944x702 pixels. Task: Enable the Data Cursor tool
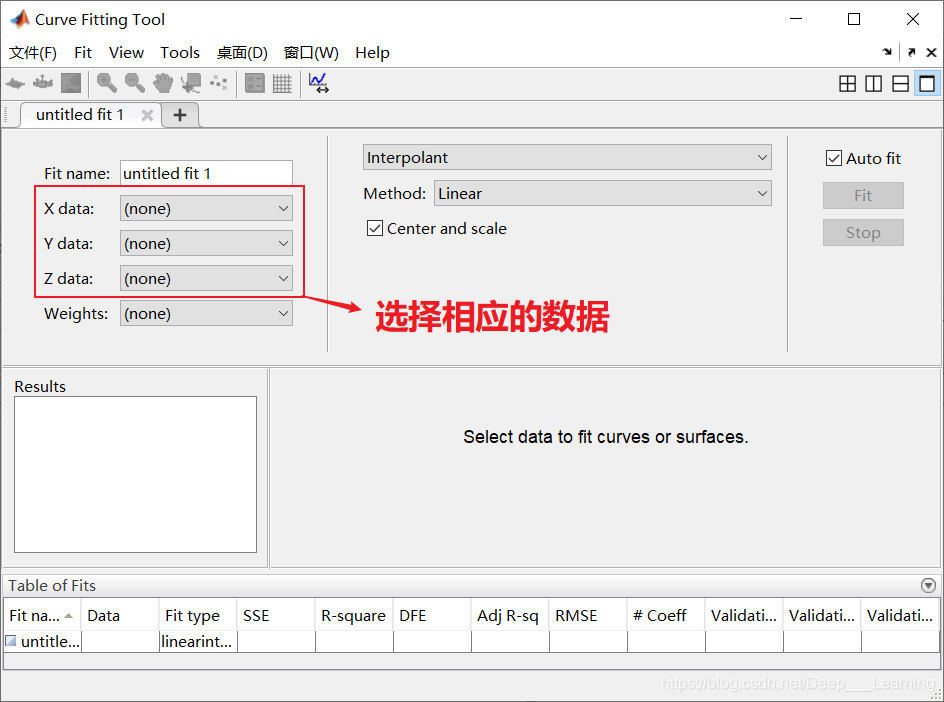[x=190, y=84]
